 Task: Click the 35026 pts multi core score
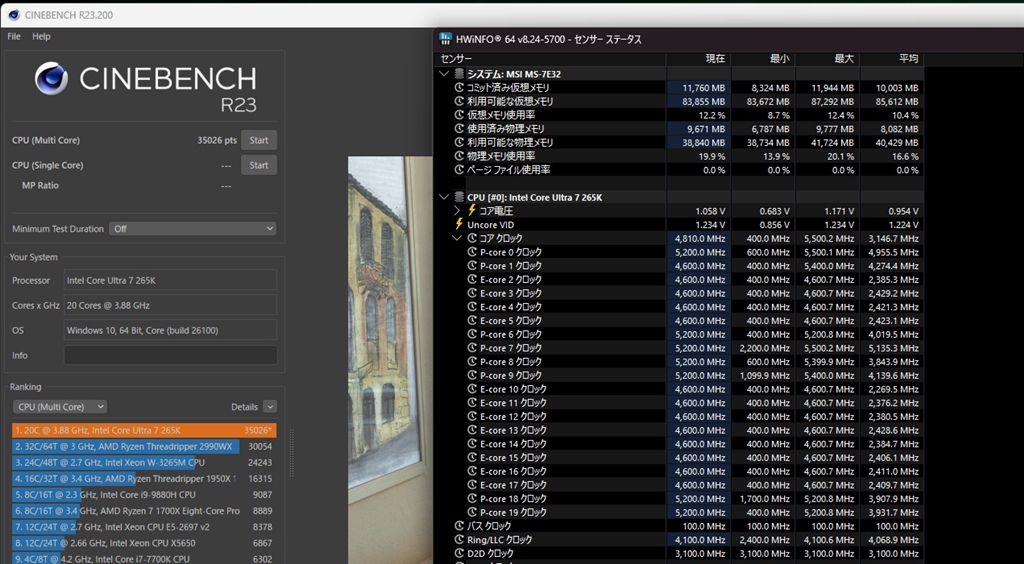point(217,140)
